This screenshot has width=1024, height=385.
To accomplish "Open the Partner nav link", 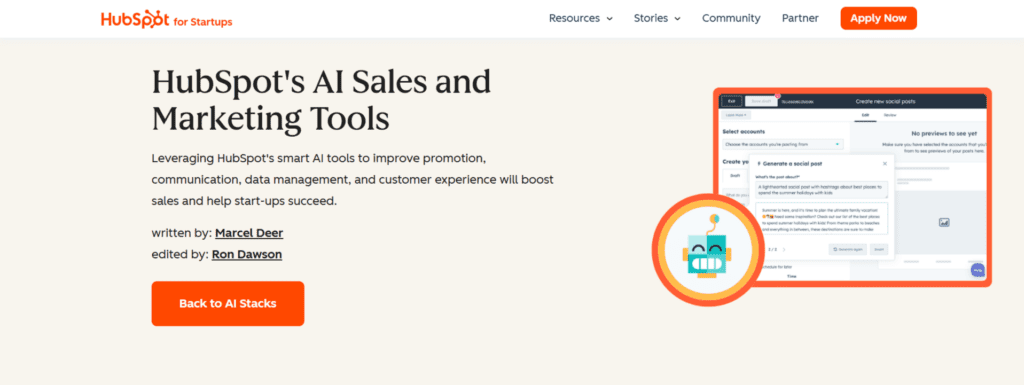I will point(800,18).
